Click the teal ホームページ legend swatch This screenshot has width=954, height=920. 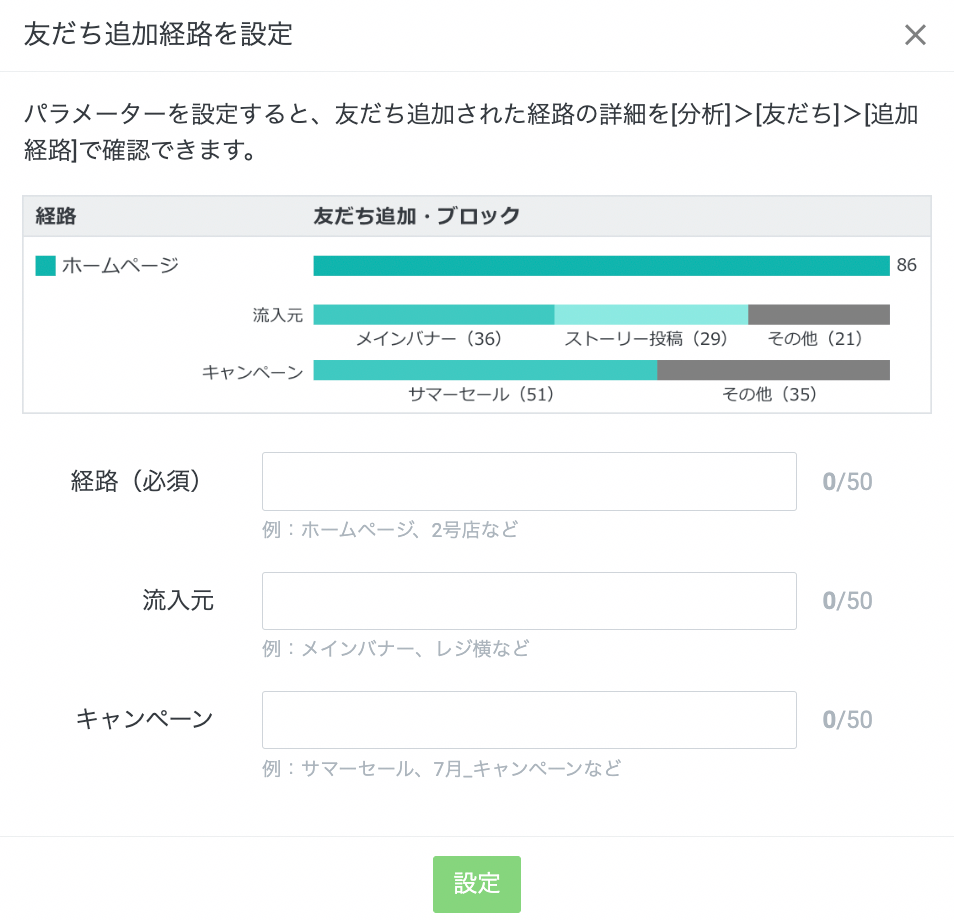[x=45, y=266]
